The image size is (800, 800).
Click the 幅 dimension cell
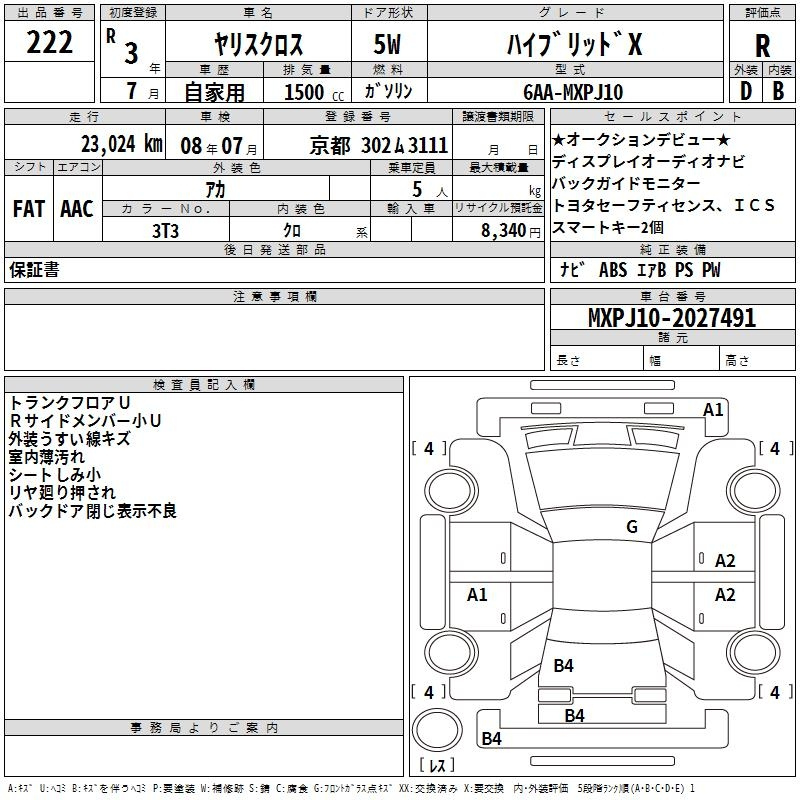click(681, 360)
